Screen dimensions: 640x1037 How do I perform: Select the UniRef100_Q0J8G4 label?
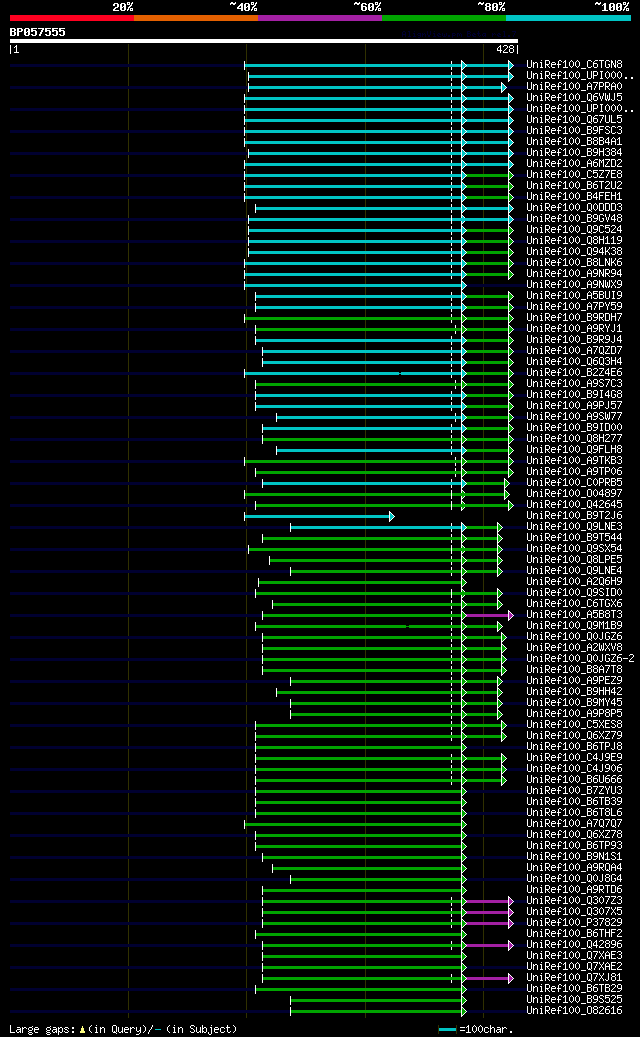574,878
